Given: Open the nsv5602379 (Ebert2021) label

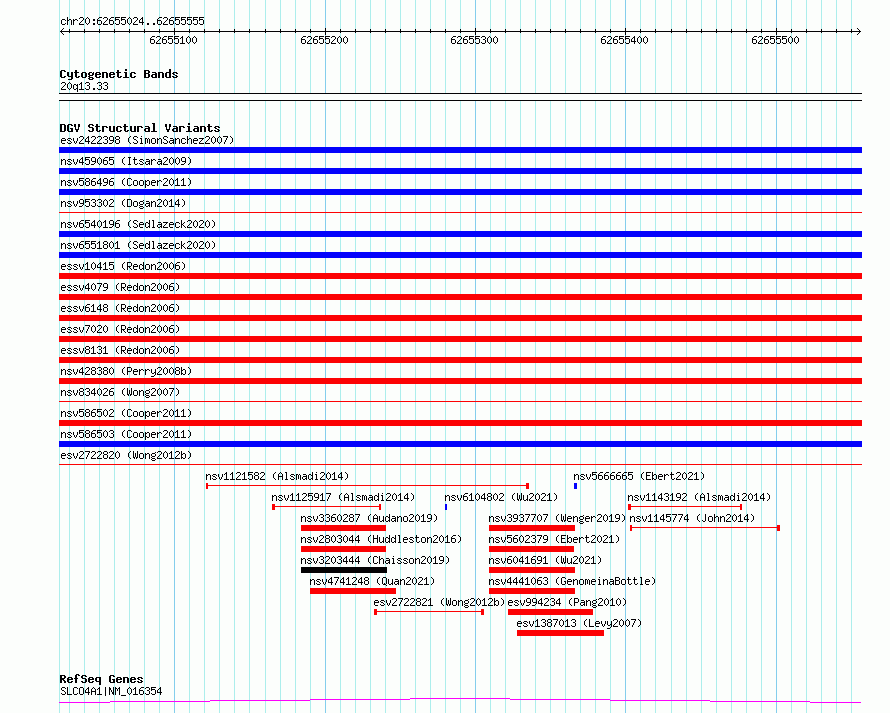Looking at the screenshot, I should point(554,539).
